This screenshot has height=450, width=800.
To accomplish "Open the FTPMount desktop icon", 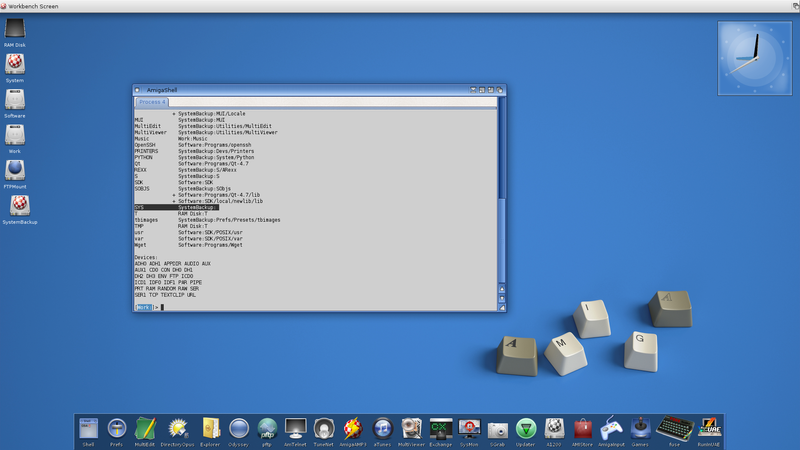I will pyautogui.click(x=15, y=170).
